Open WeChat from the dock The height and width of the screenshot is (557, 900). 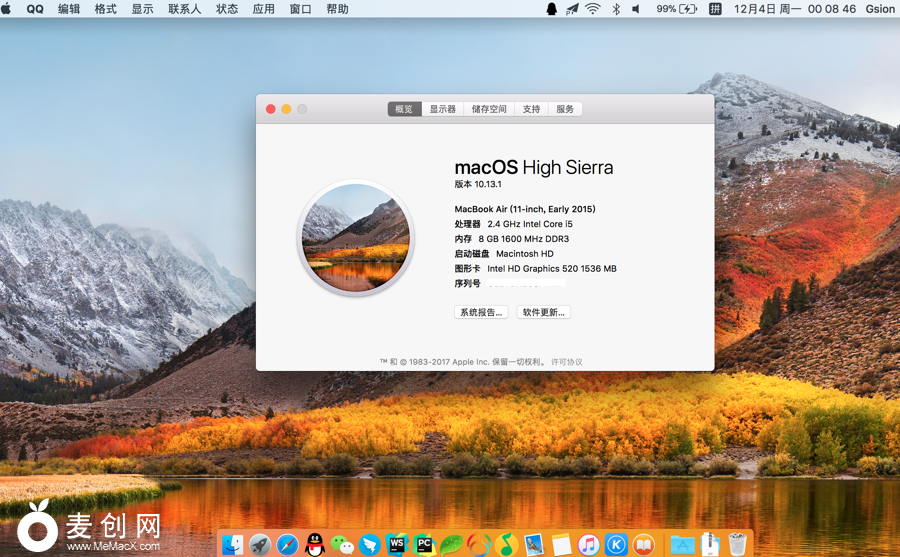[343, 544]
